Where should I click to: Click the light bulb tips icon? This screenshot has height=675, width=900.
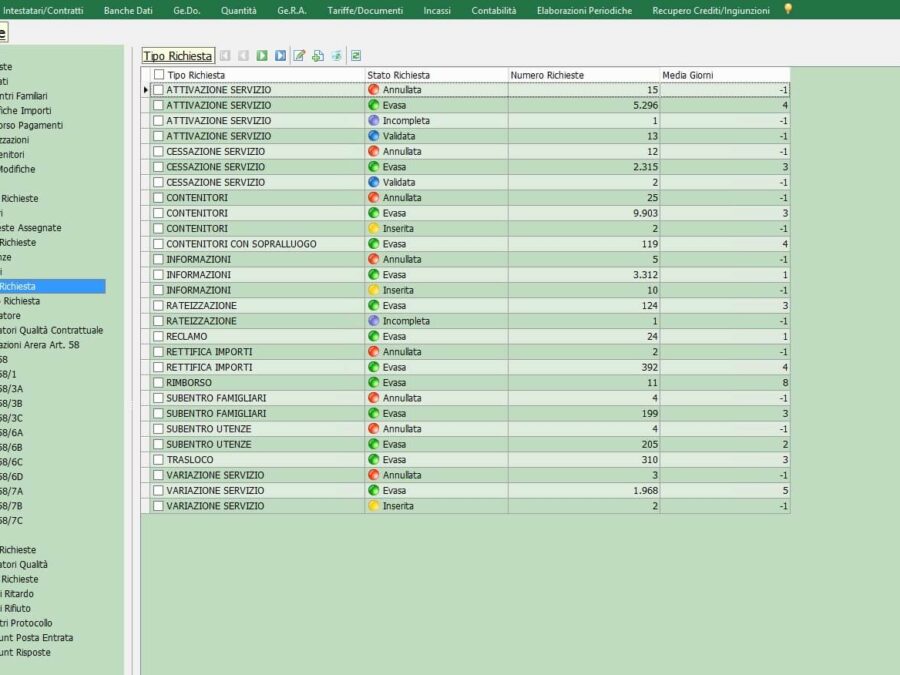(787, 10)
